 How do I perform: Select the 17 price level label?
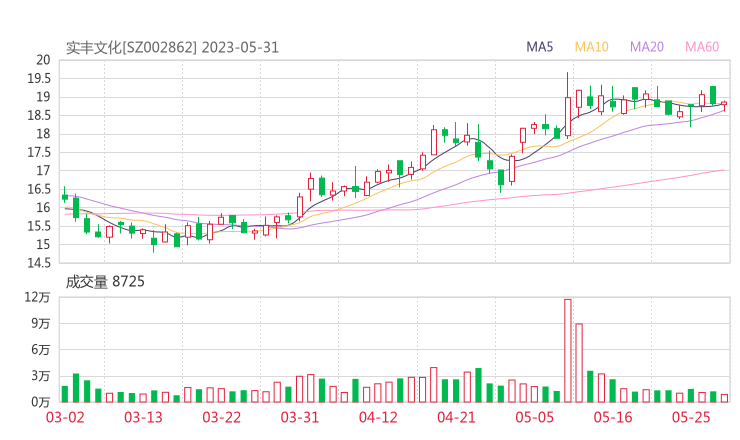pos(43,171)
